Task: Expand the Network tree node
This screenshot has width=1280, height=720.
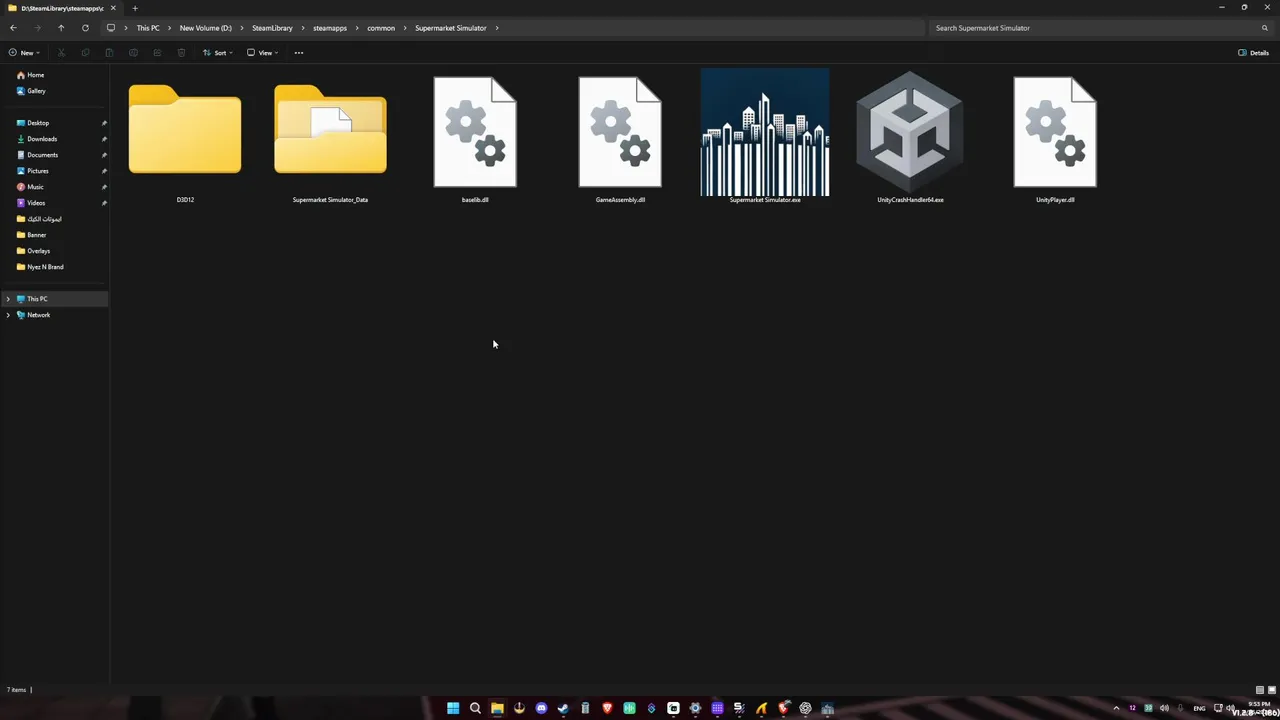Action: 8,315
